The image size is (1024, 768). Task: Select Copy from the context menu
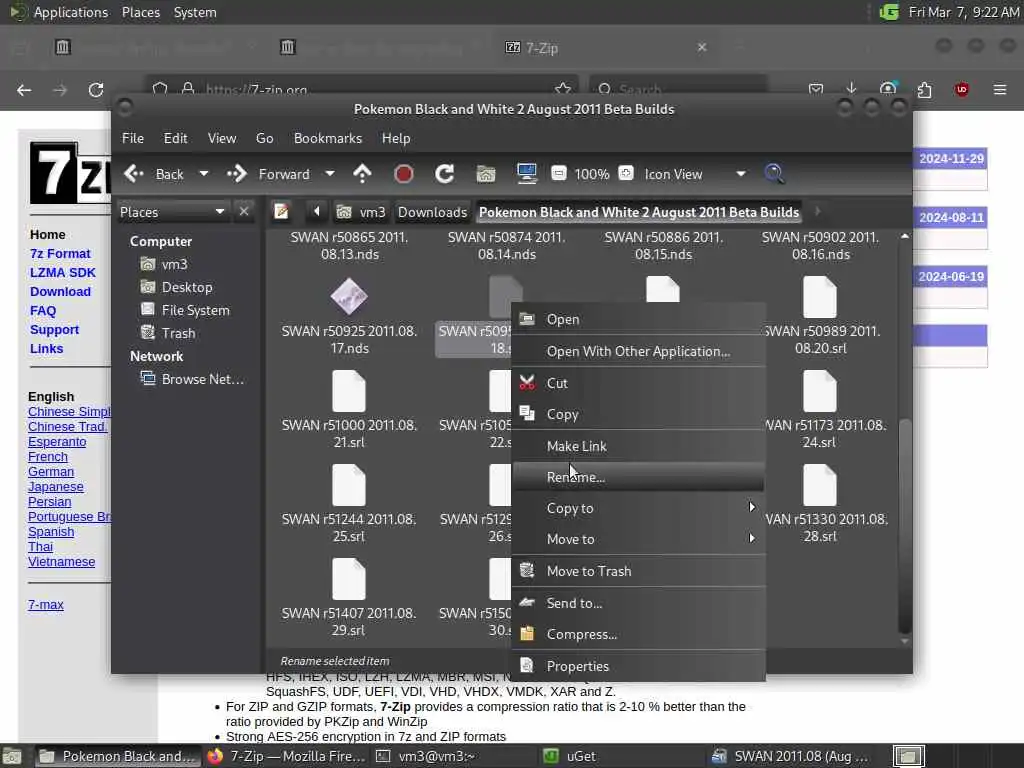click(638, 414)
